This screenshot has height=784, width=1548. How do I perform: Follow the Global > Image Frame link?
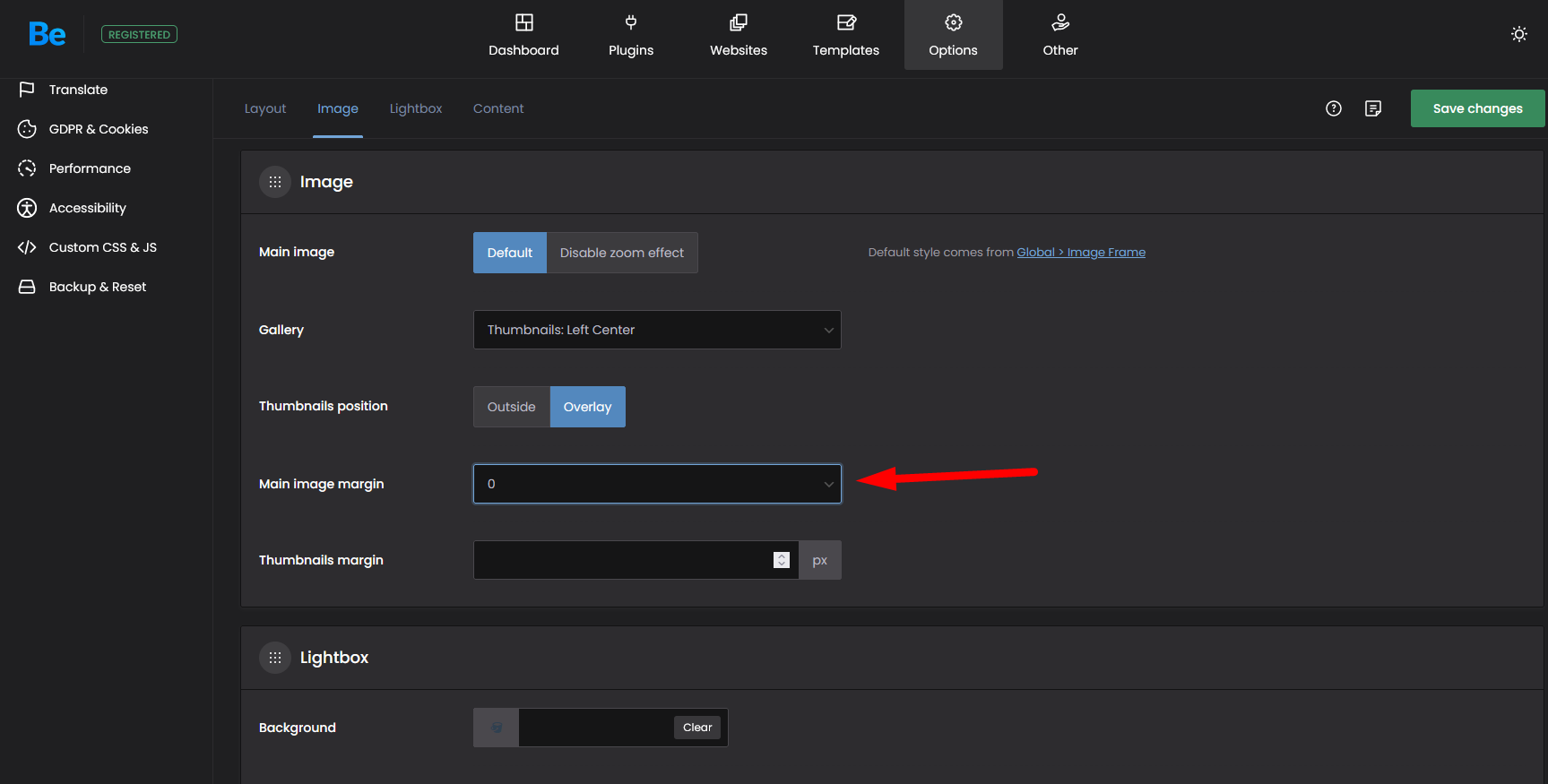1081,253
